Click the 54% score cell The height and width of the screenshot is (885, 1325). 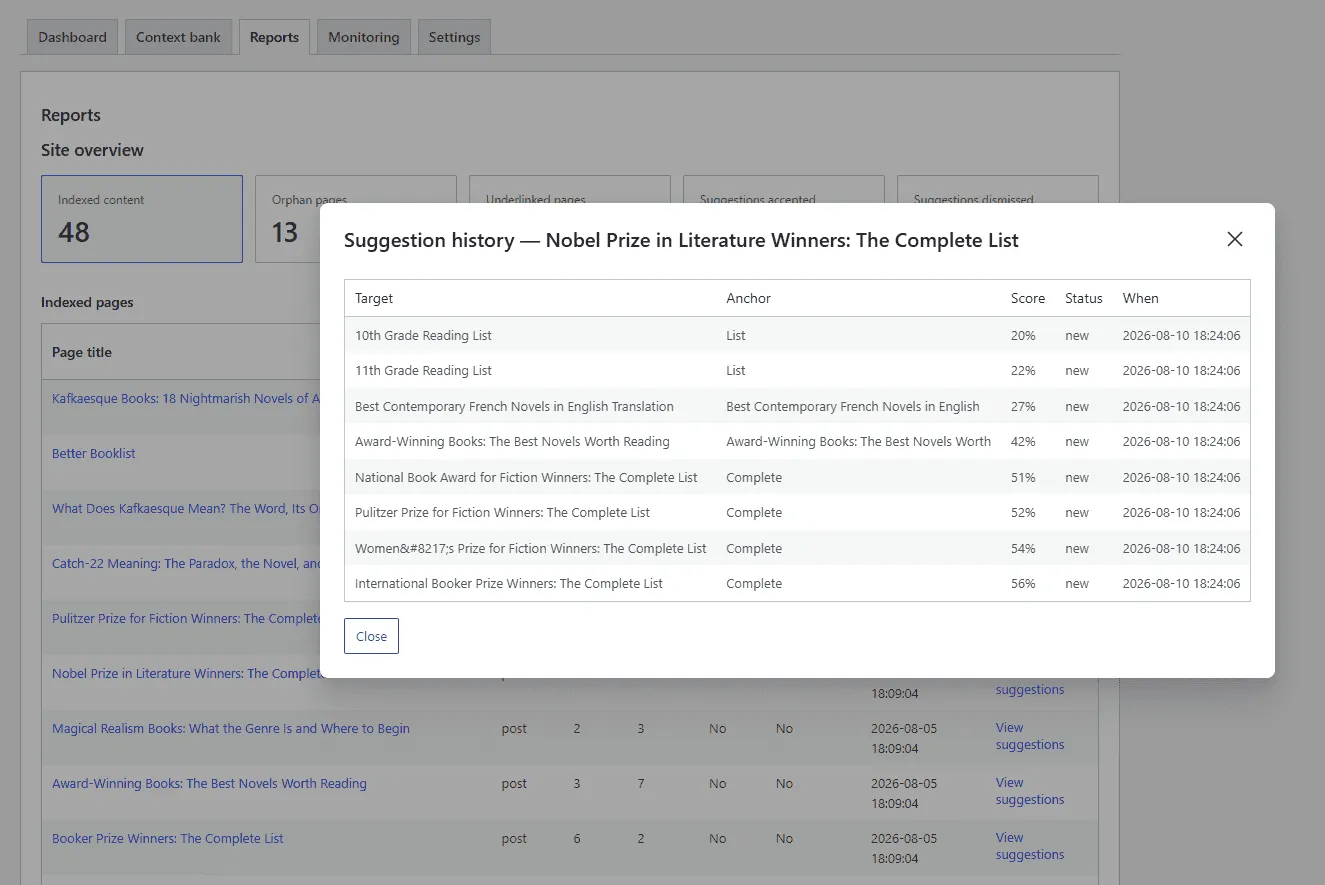(x=1023, y=548)
